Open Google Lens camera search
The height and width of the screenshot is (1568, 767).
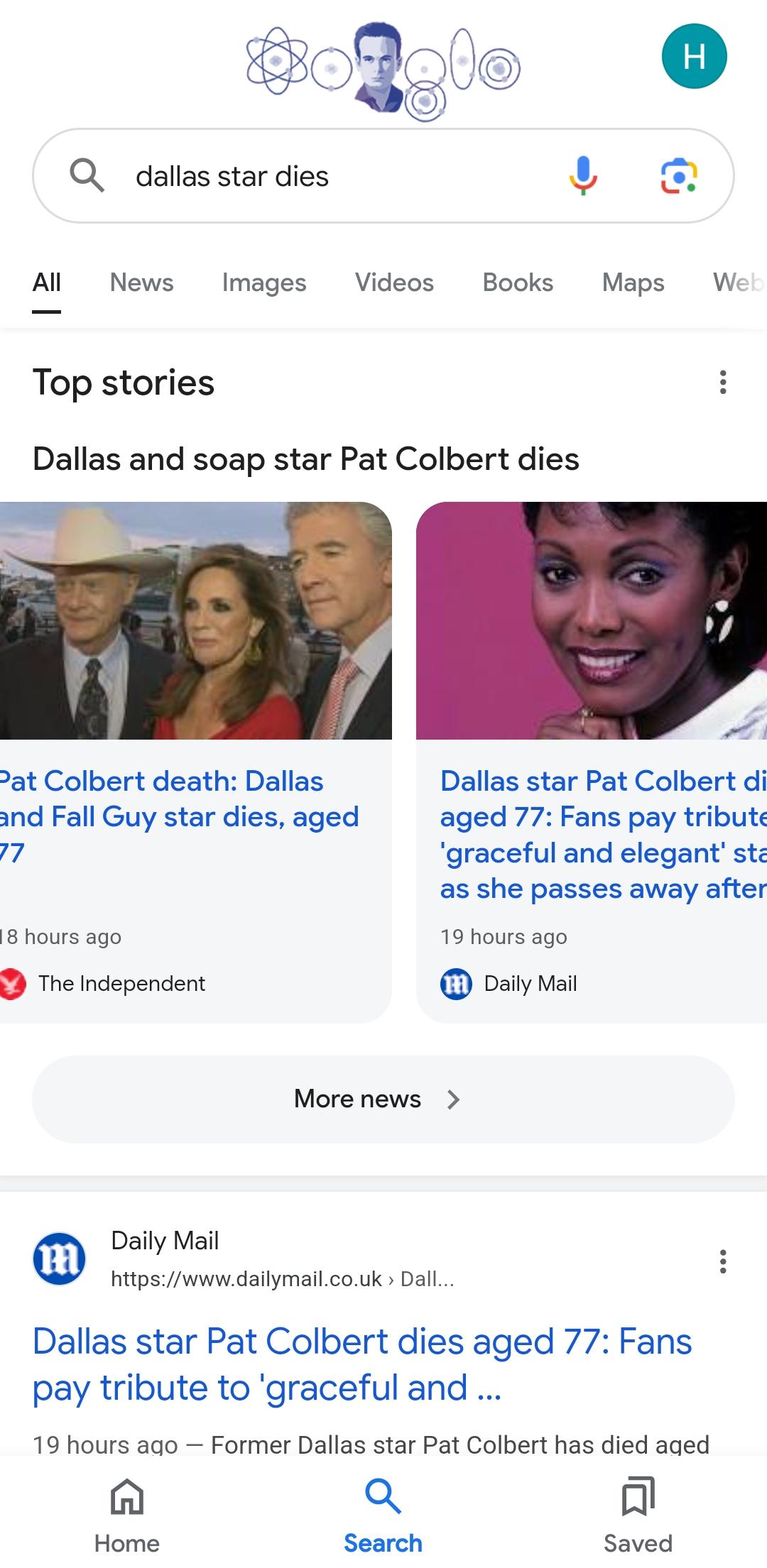coord(679,175)
